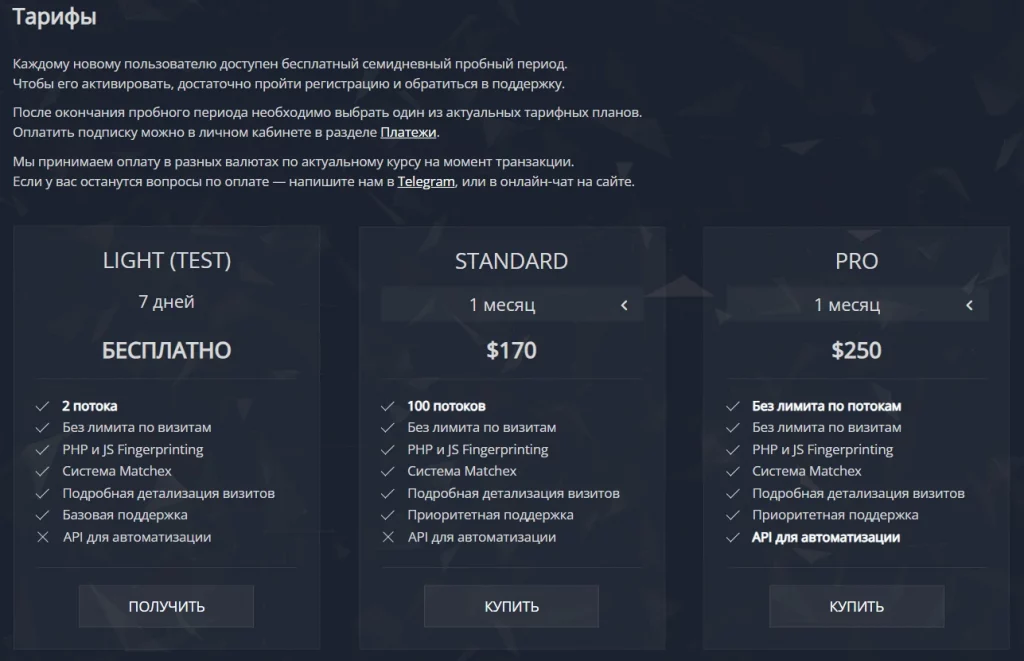1024x661 pixels.
Task: Click the '$250' PRO price
Action: (856, 350)
